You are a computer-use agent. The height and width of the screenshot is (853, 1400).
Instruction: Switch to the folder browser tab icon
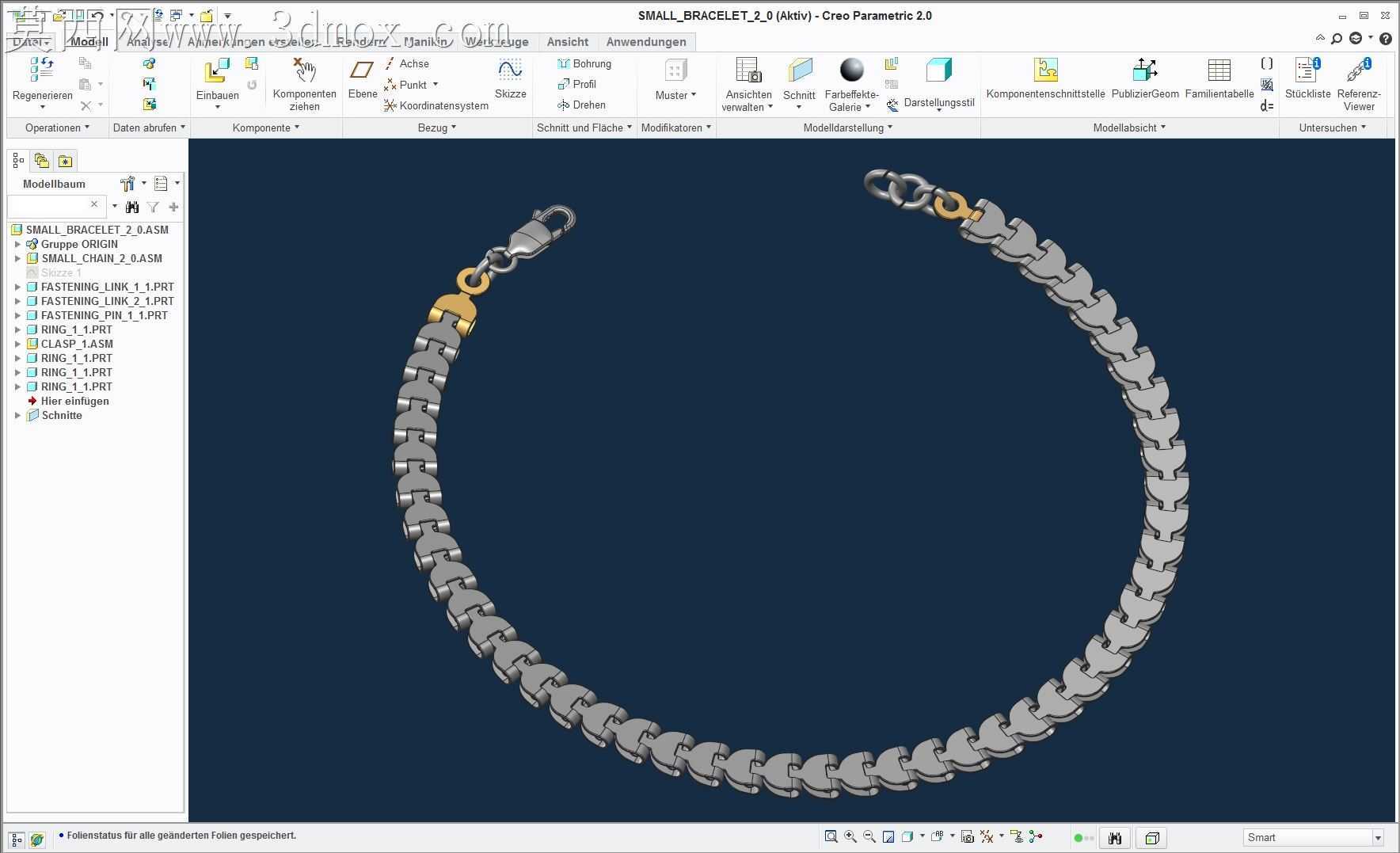click(x=42, y=161)
